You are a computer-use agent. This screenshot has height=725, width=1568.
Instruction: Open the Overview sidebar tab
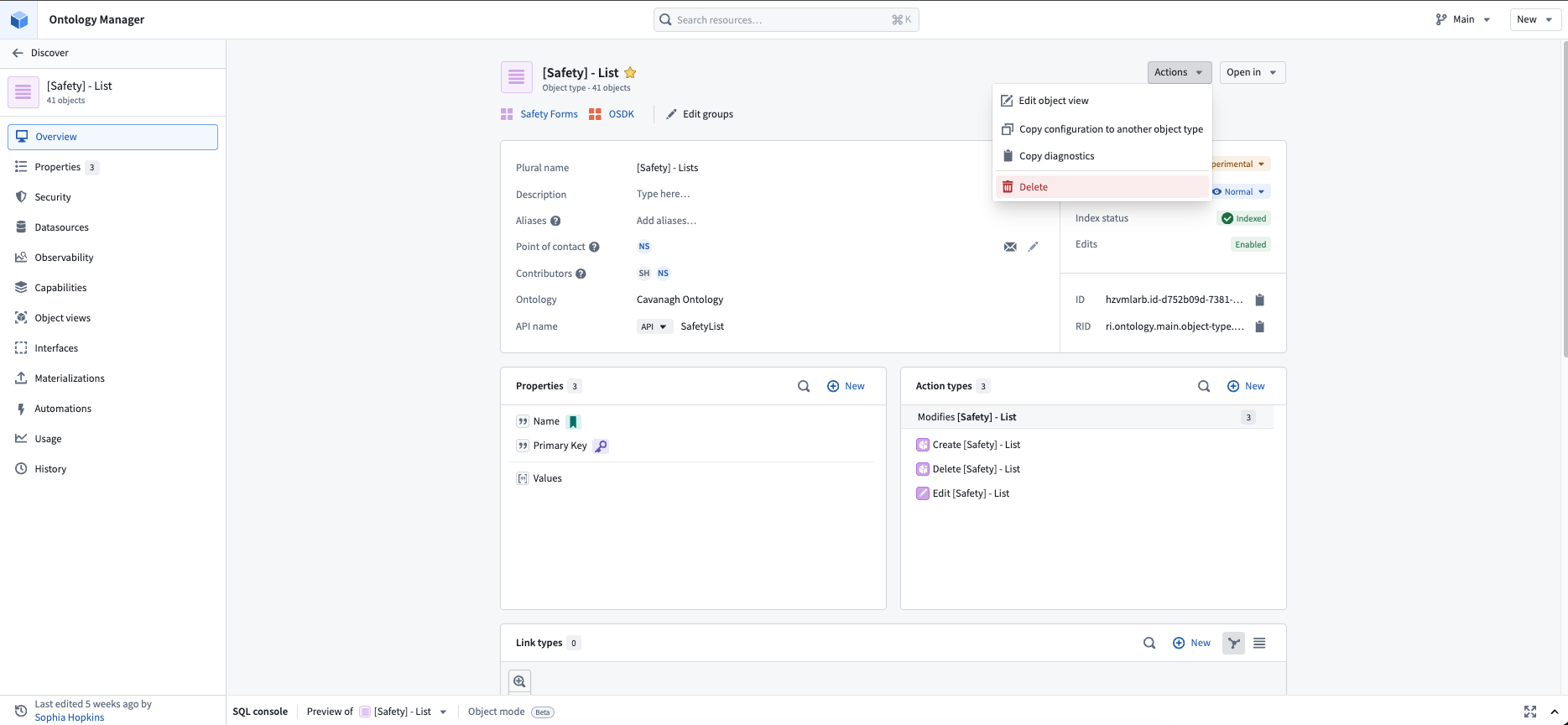pos(112,137)
